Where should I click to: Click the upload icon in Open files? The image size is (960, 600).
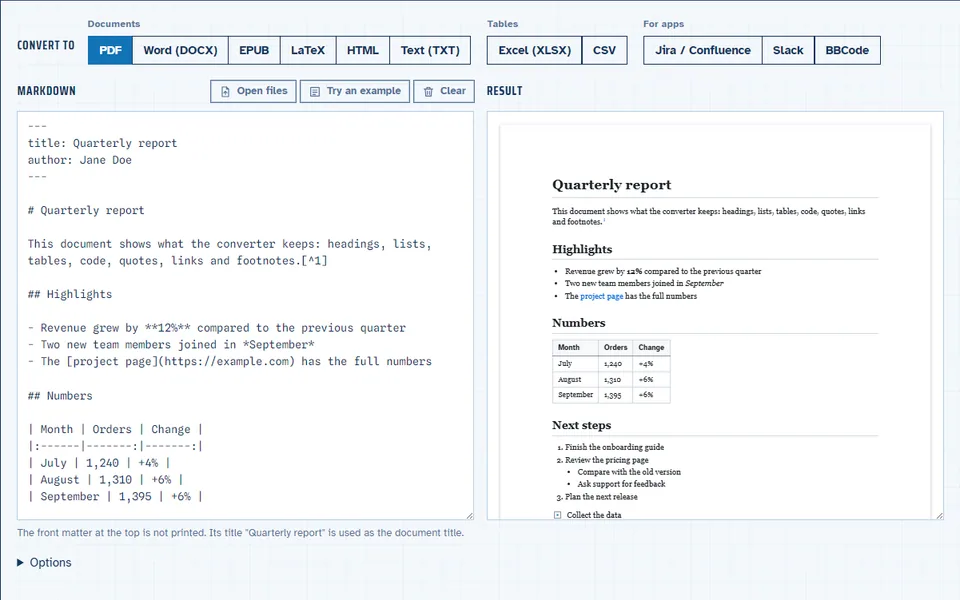pos(225,91)
